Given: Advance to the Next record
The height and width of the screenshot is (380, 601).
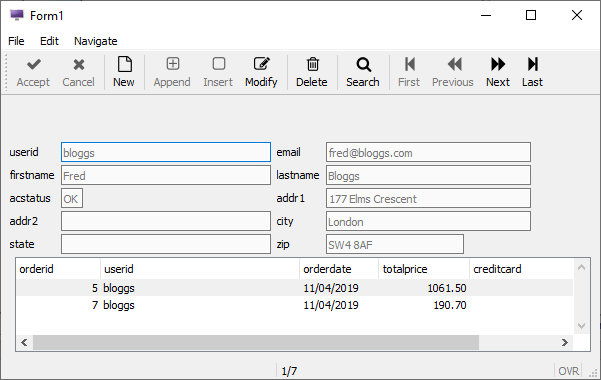Looking at the screenshot, I should click(x=498, y=72).
